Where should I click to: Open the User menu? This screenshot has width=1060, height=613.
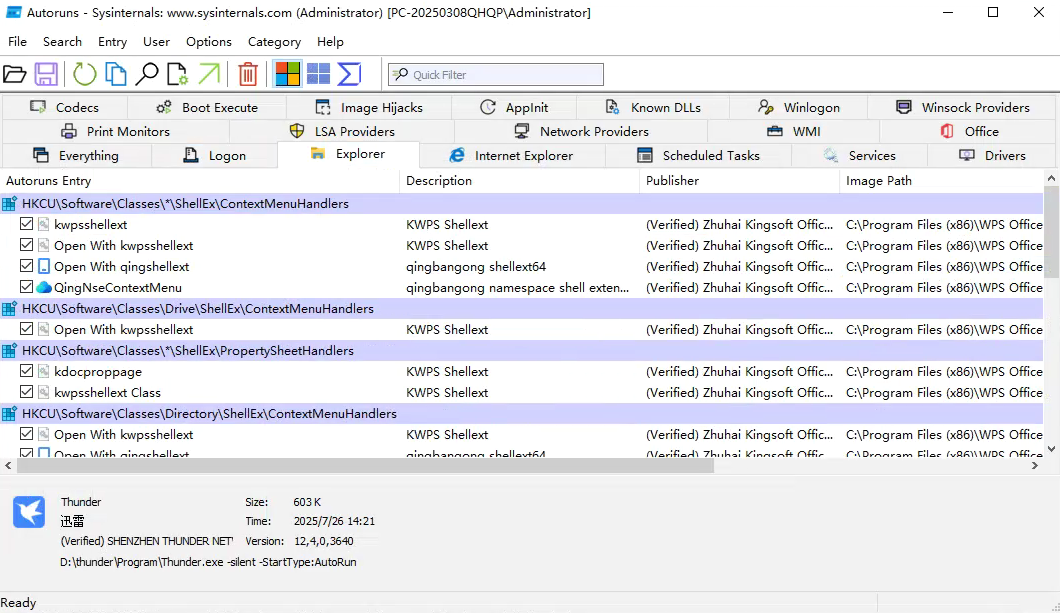[x=156, y=42]
